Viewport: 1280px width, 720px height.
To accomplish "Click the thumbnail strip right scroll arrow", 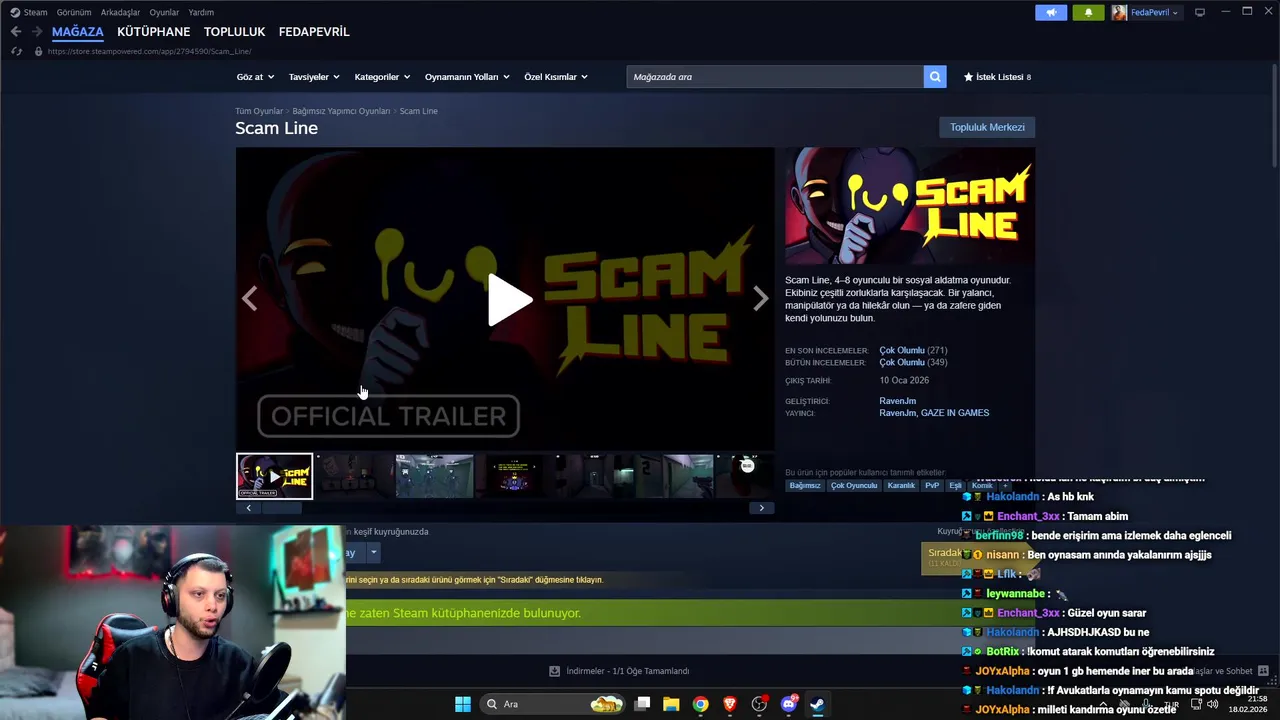I will [x=761, y=508].
